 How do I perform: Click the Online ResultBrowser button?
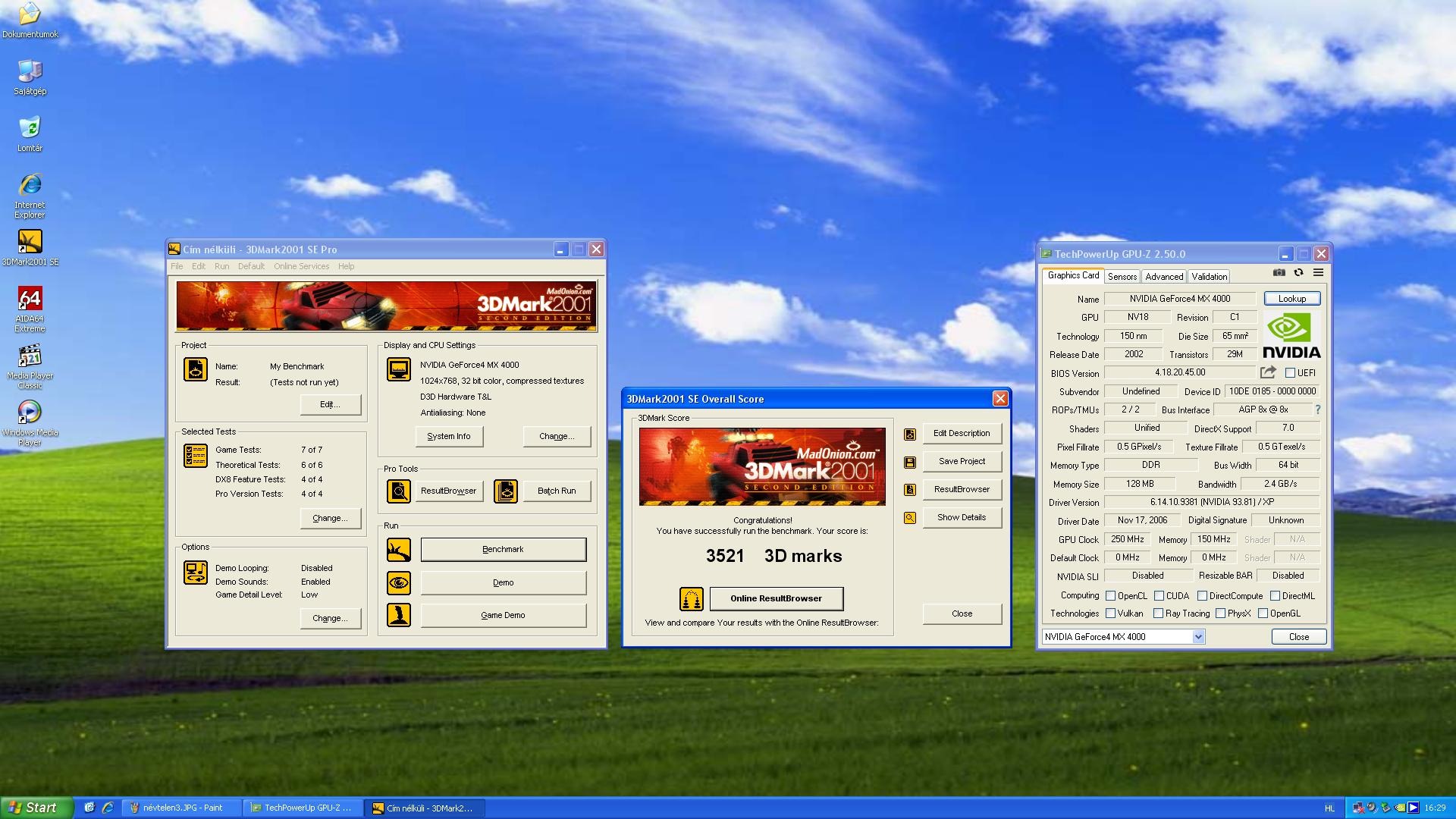tap(776, 598)
